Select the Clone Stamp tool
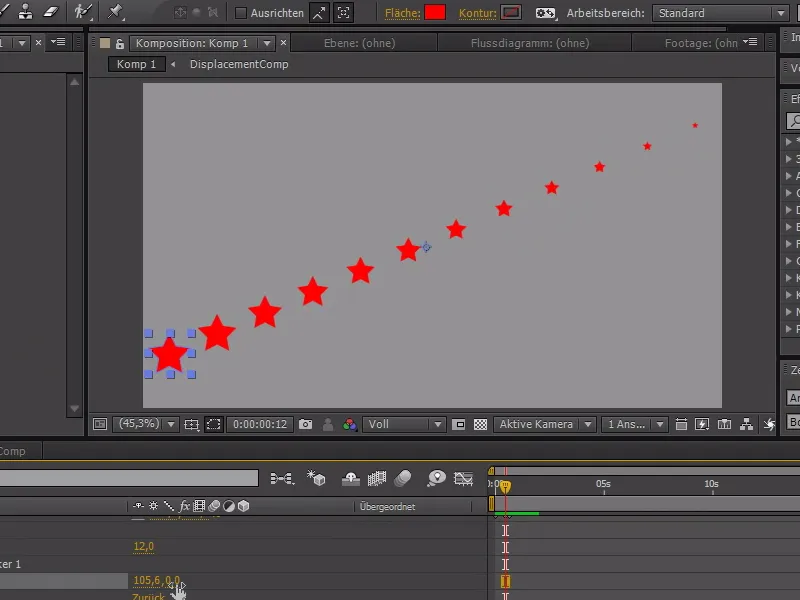 pyautogui.click(x=25, y=11)
